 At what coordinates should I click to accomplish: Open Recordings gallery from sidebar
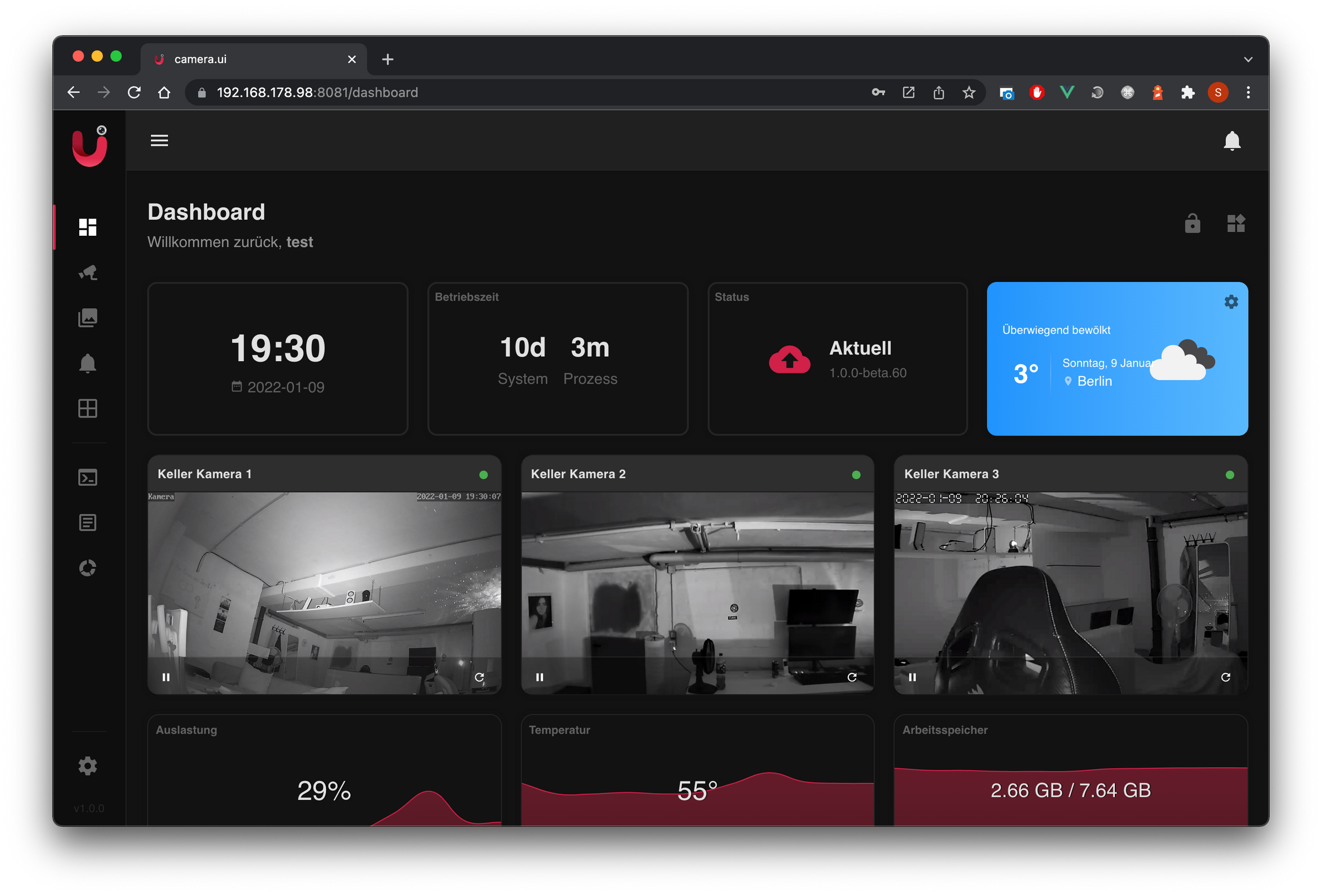(x=88, y=318)
